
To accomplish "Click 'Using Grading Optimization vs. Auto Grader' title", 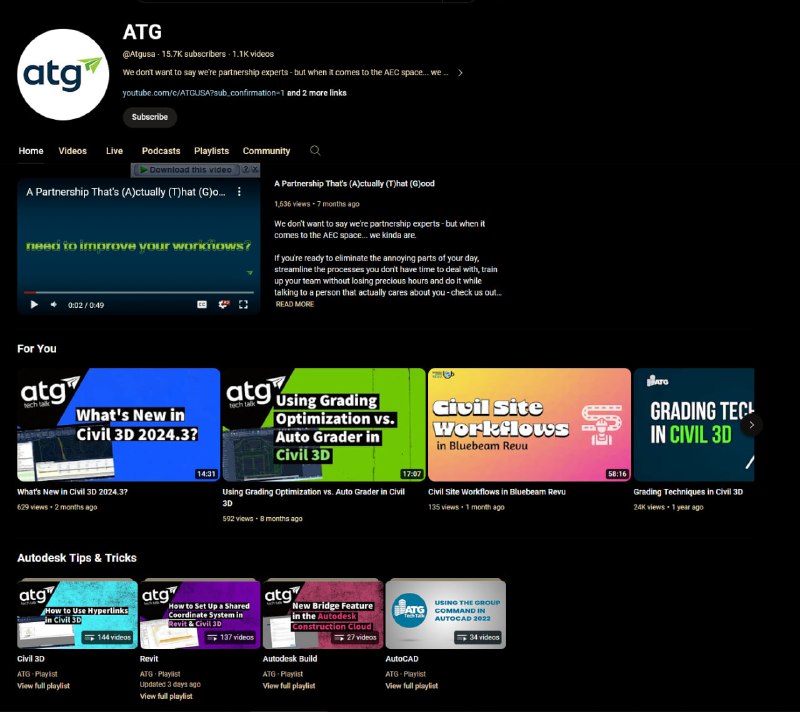I will pyautogui.click(x=314, y=497).
